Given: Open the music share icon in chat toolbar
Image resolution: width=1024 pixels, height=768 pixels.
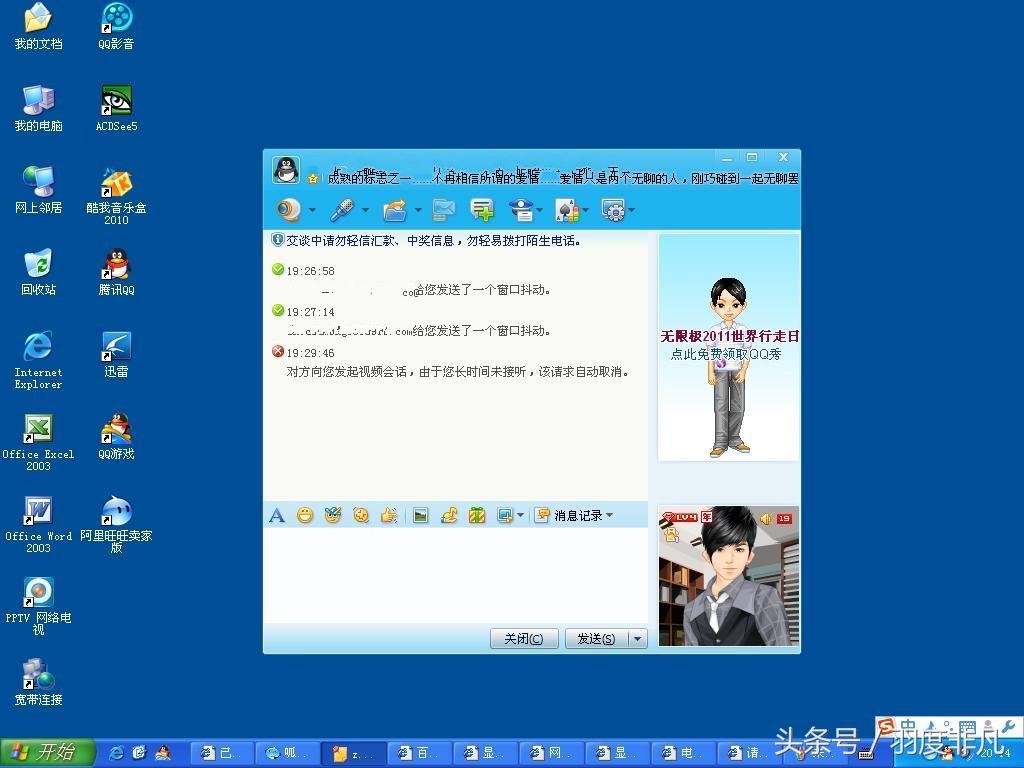Looking at the screenshot, I should pyautogui.click(x=449, y=515).
